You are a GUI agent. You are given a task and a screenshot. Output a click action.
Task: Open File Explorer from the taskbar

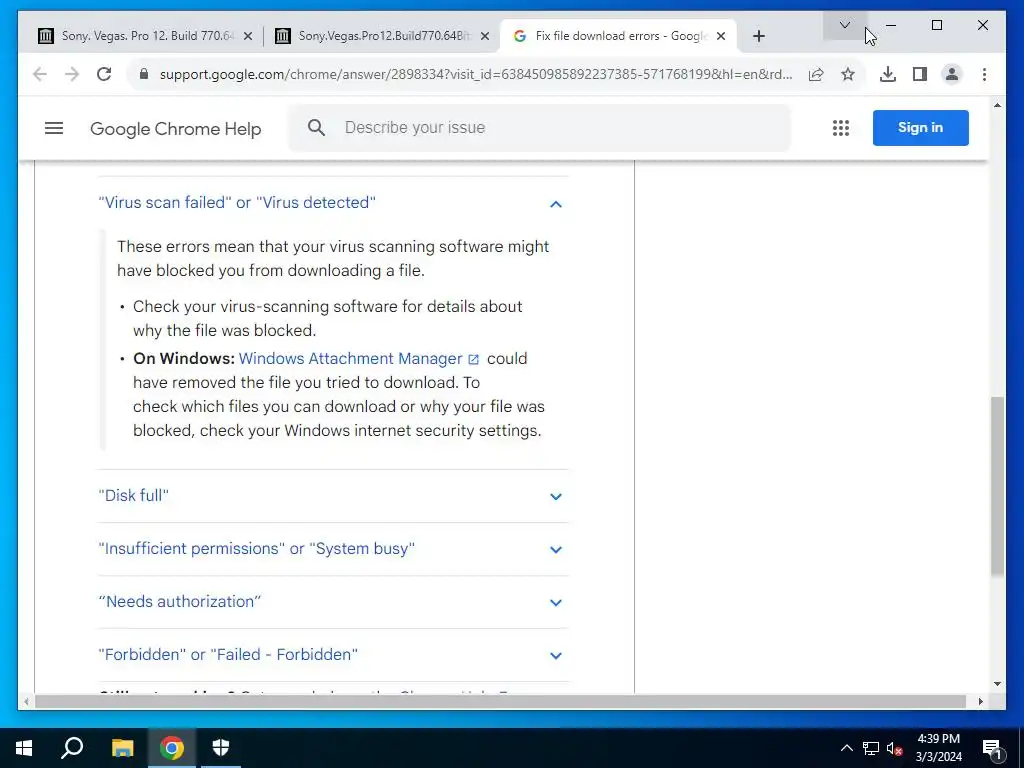(122, 748)
